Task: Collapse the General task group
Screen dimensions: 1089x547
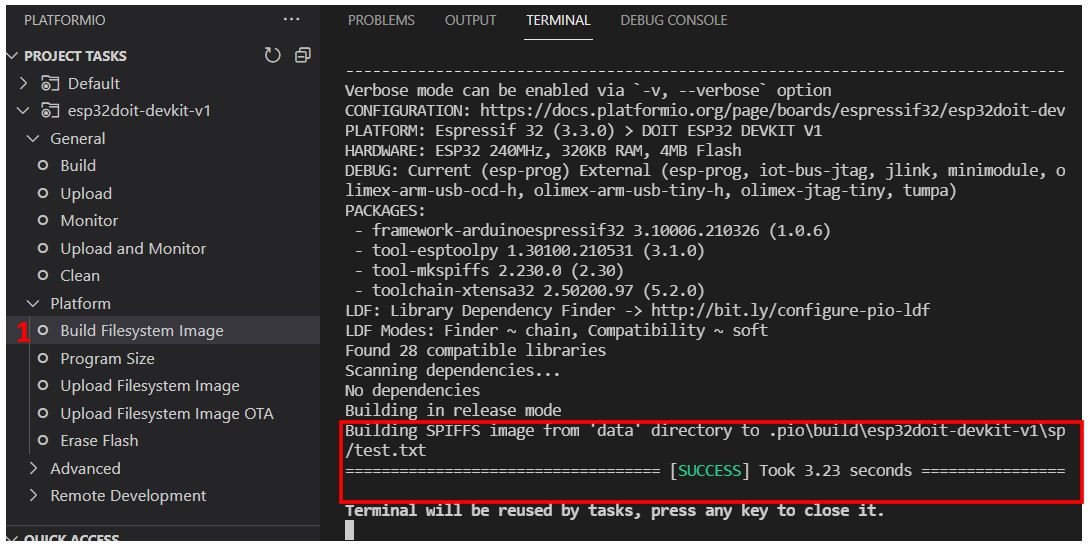Action: [33, 138]
